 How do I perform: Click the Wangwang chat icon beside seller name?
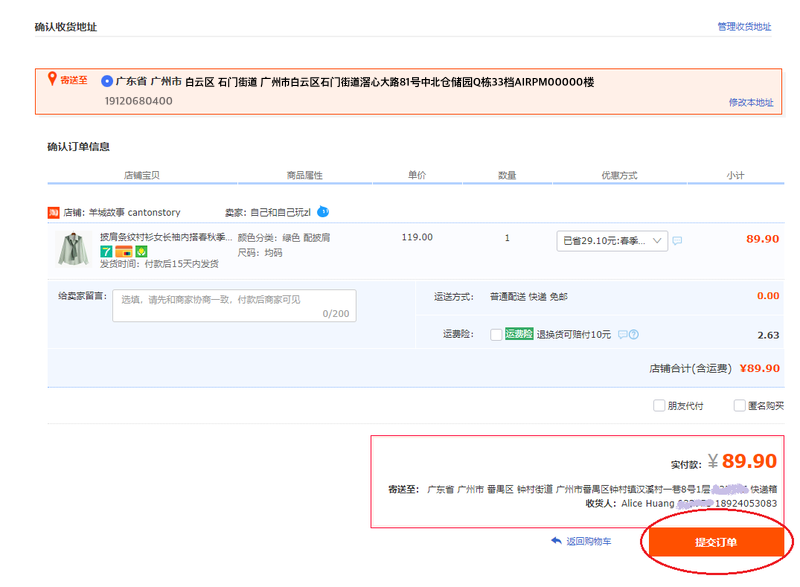click(323, 212)
